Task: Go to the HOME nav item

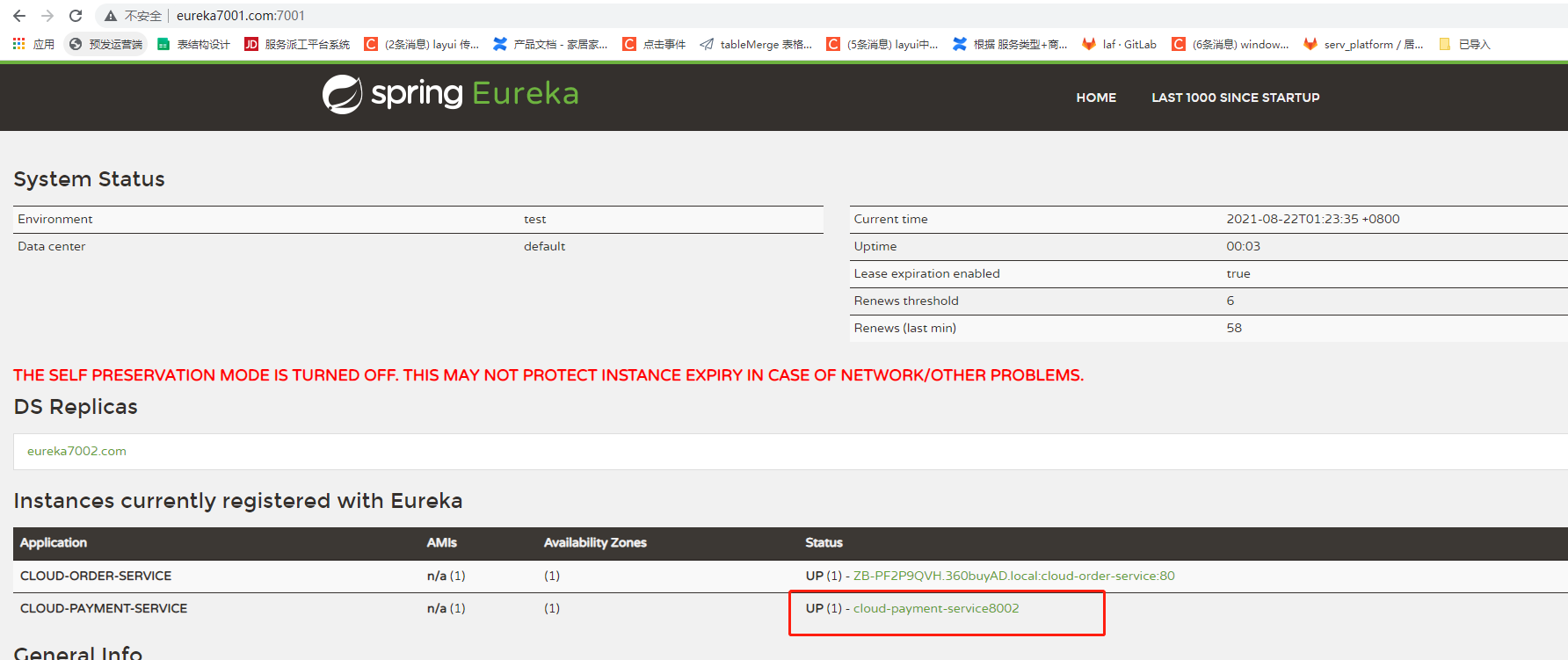Action: pos(1096,98)
